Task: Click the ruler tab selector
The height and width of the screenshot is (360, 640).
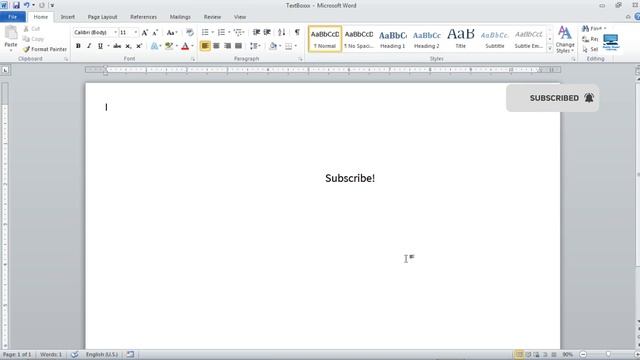Action: click(x=5, y=70)
